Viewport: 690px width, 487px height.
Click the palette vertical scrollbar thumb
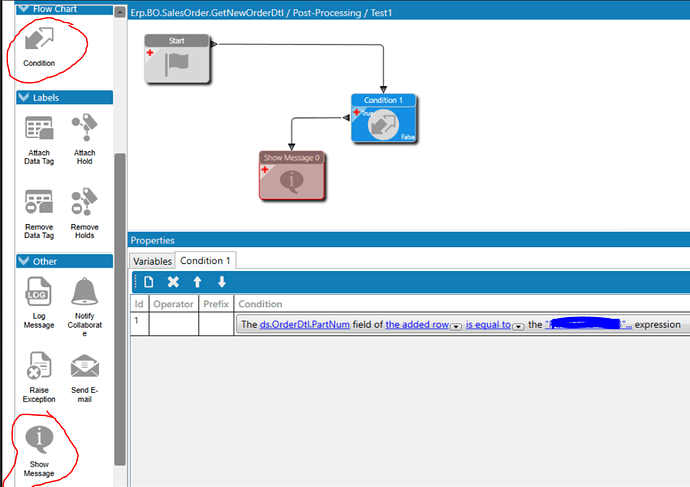point(120,309)
